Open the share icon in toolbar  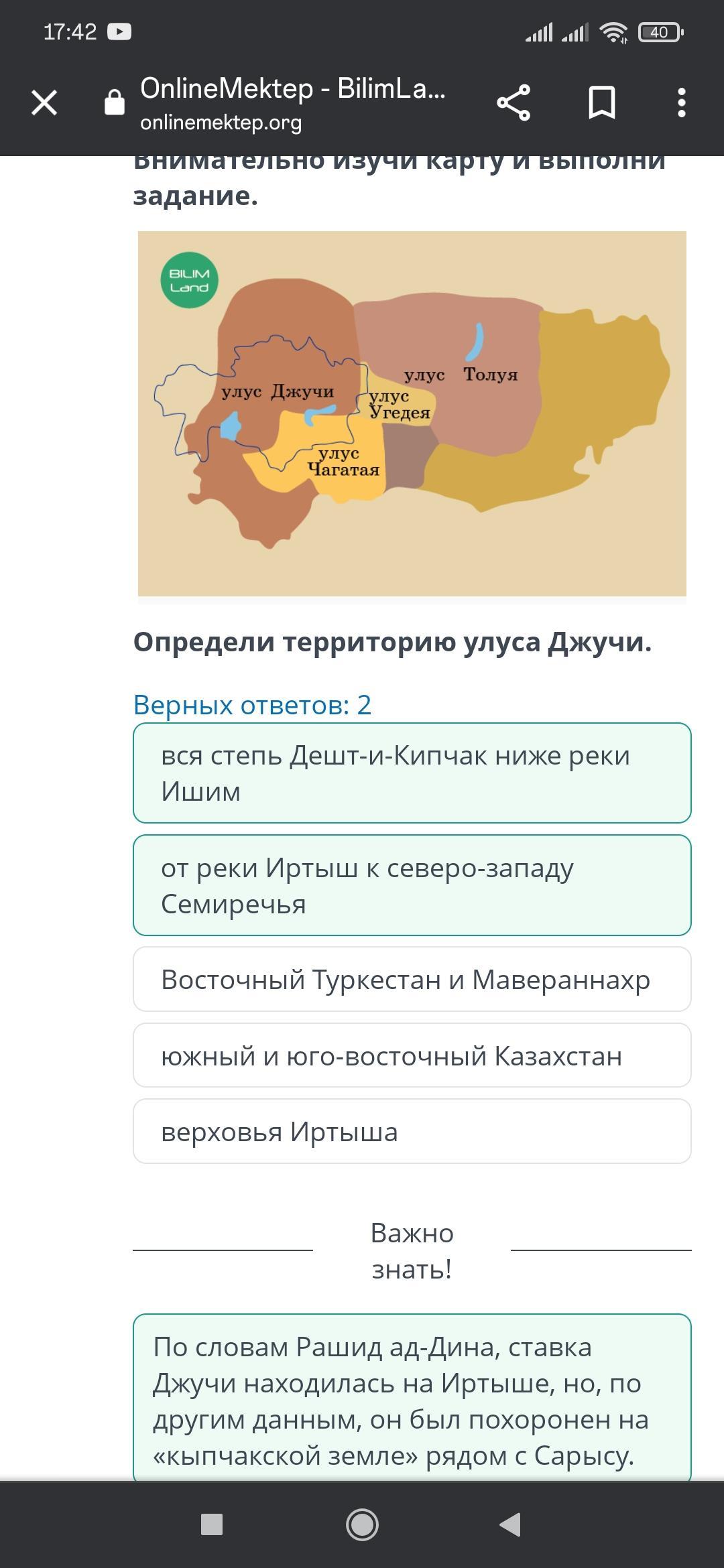click(x=514, y=103)
